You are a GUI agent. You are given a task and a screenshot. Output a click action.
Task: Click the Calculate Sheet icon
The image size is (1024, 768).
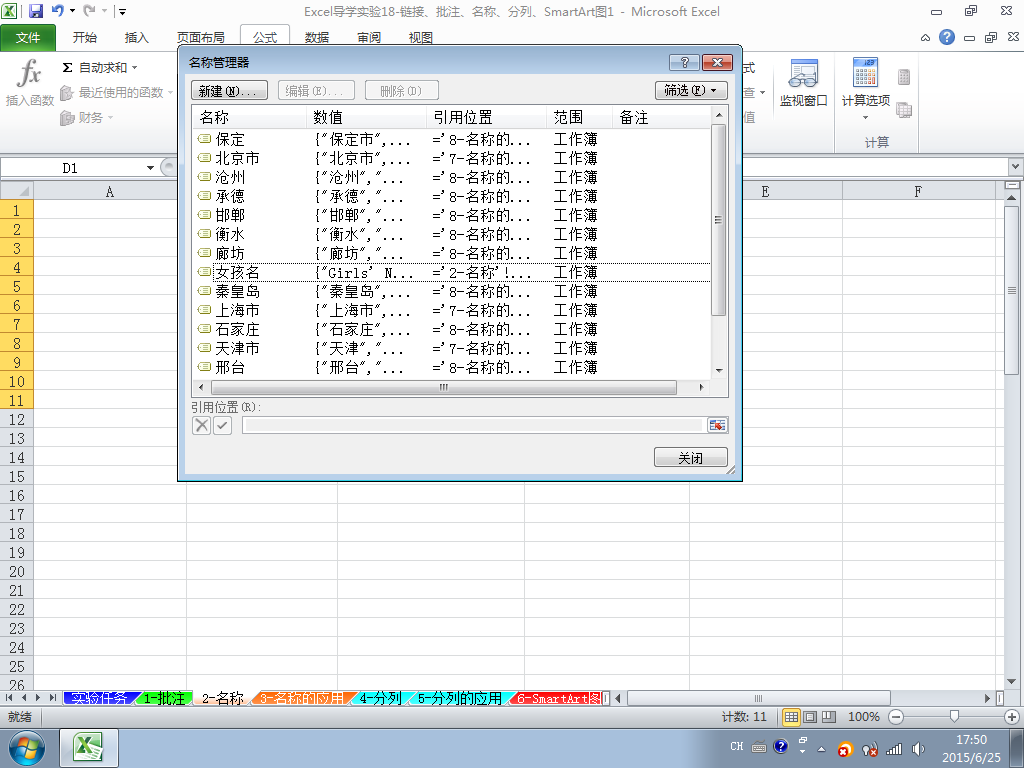(904, 110)
